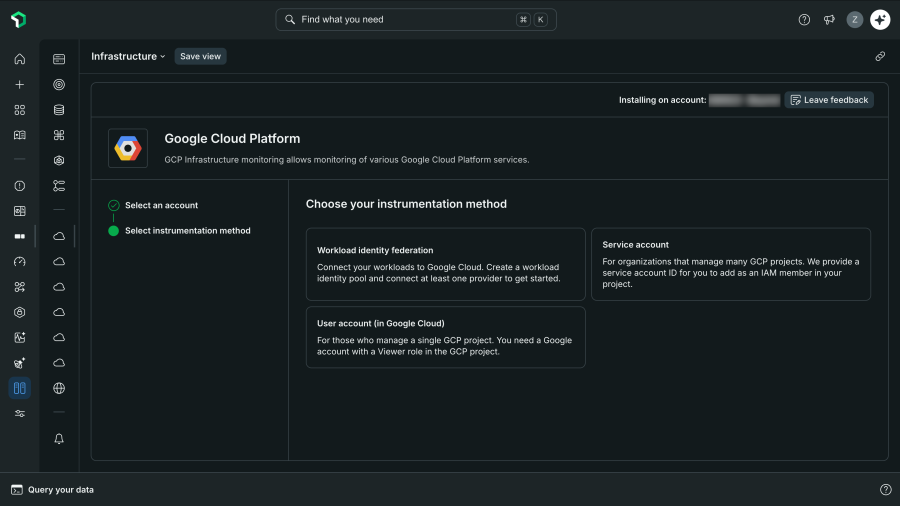Click the New Relic logo
This screenshot has height=506, width=900.
(x=18, y=20)
